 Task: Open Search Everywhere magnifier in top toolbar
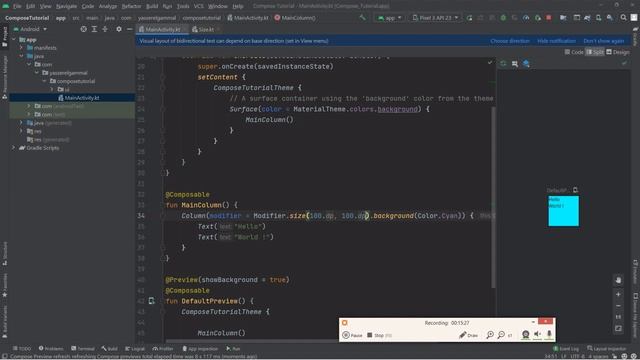coord(623,18)
